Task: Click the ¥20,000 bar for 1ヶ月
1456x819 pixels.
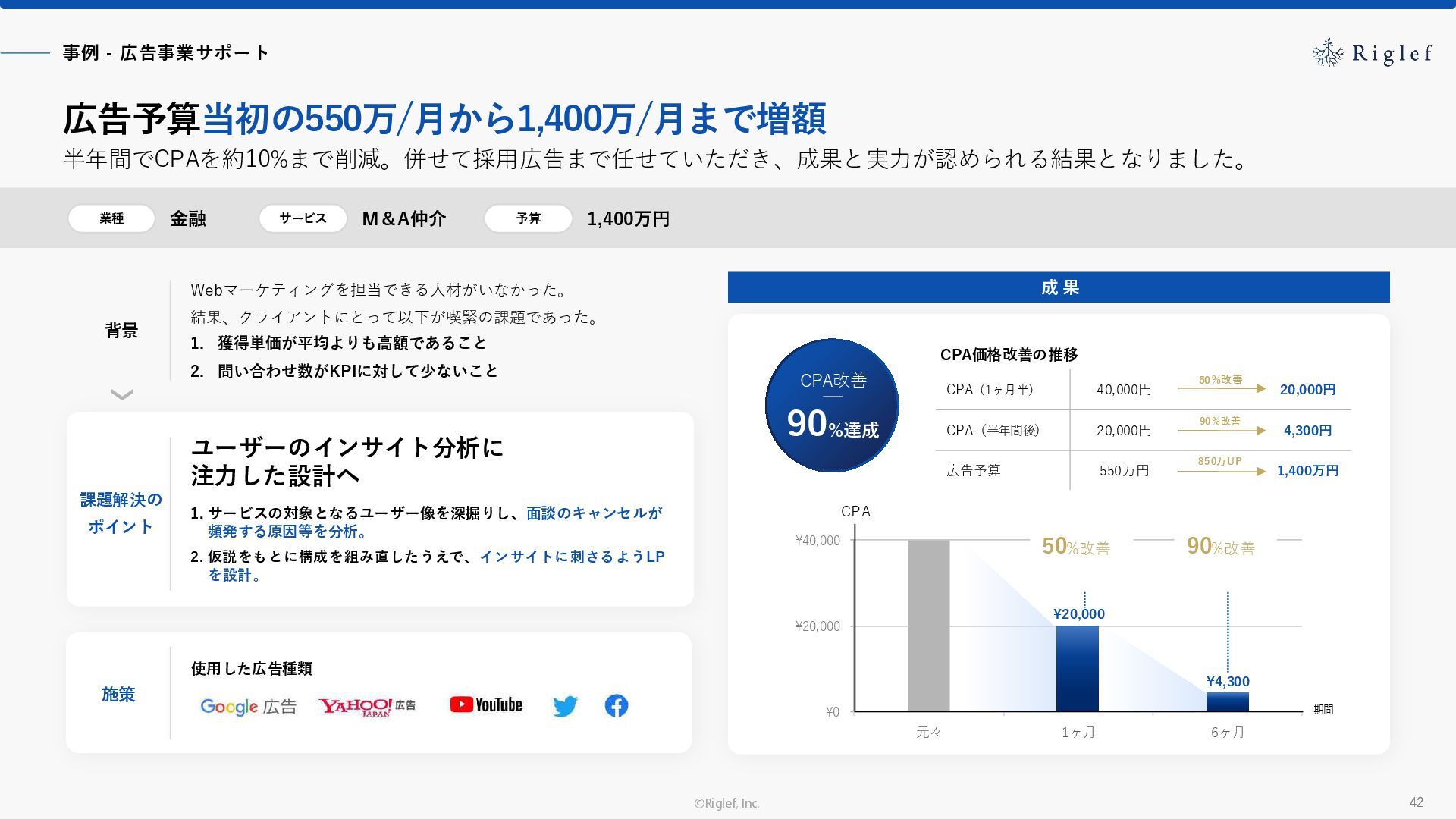Action: tap(1077, 669)
